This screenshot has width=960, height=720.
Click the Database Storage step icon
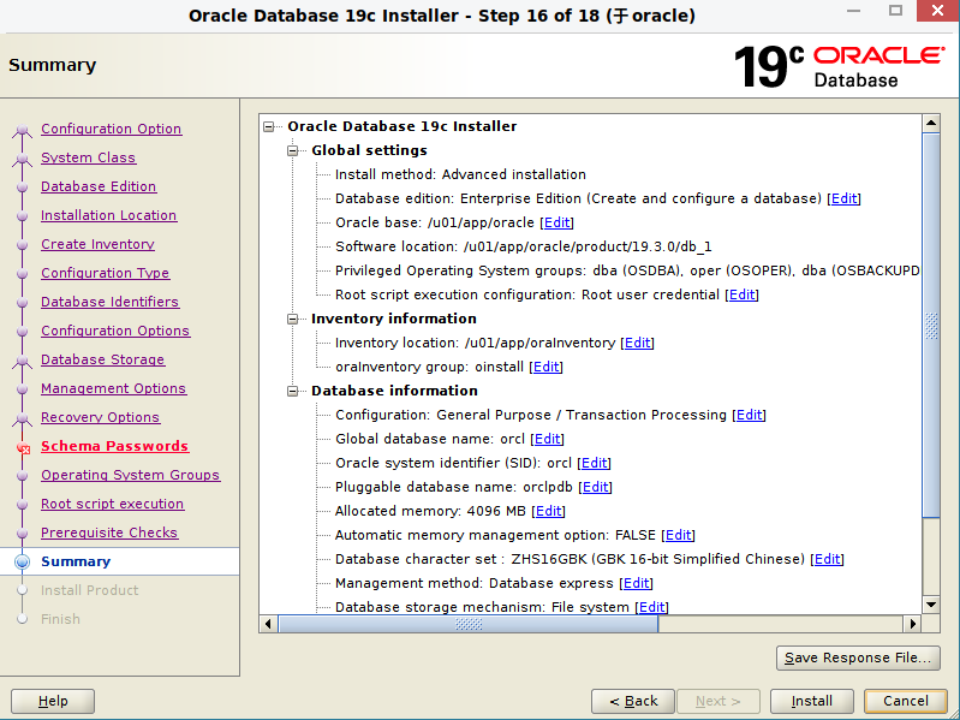tap(24, 359)
